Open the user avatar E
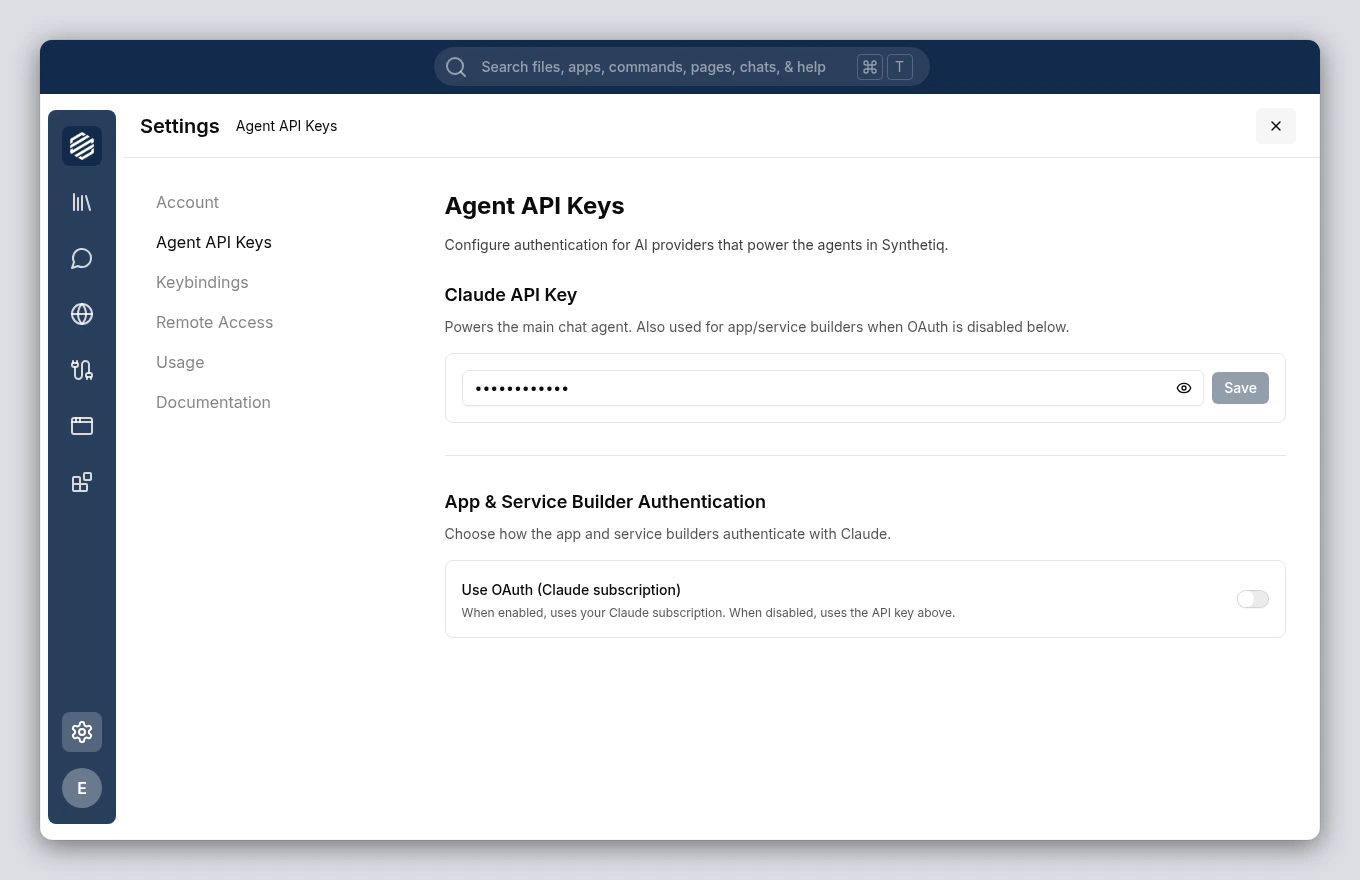 coord(82,788)
